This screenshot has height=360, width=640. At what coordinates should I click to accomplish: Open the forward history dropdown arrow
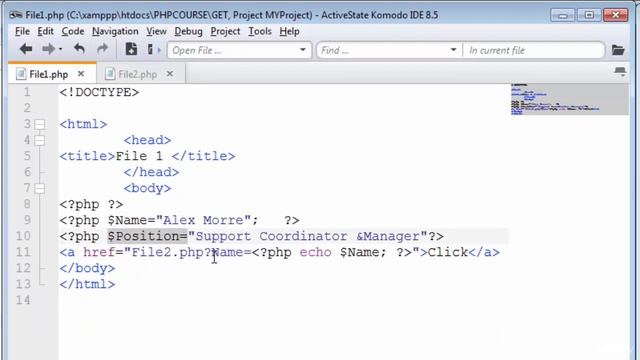[x=60, y=49]
